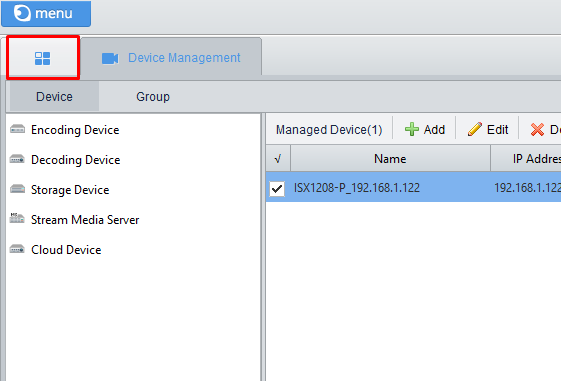Viewport: 561px width, 381px height.
Task: Click the pencil Edit icon
Action: coord(475,129)
